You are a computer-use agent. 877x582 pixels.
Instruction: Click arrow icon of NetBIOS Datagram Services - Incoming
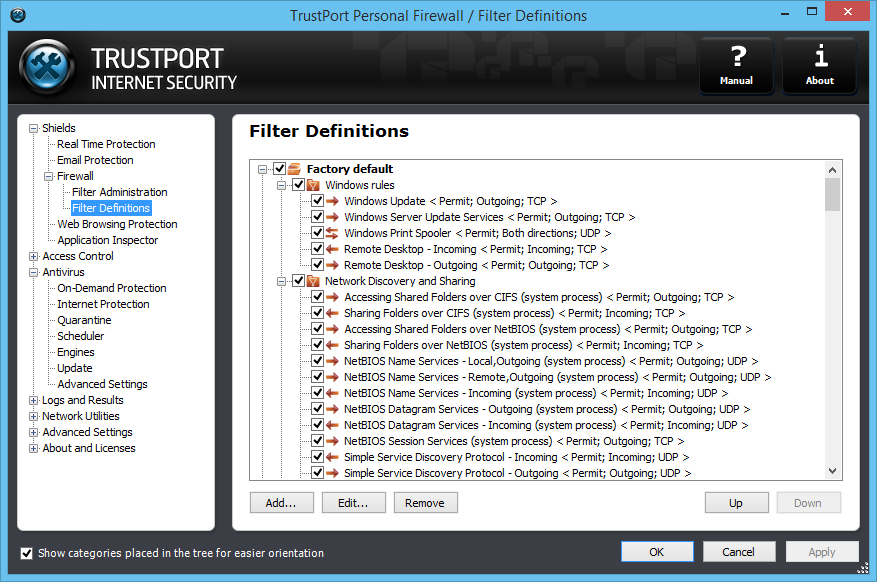332,425
